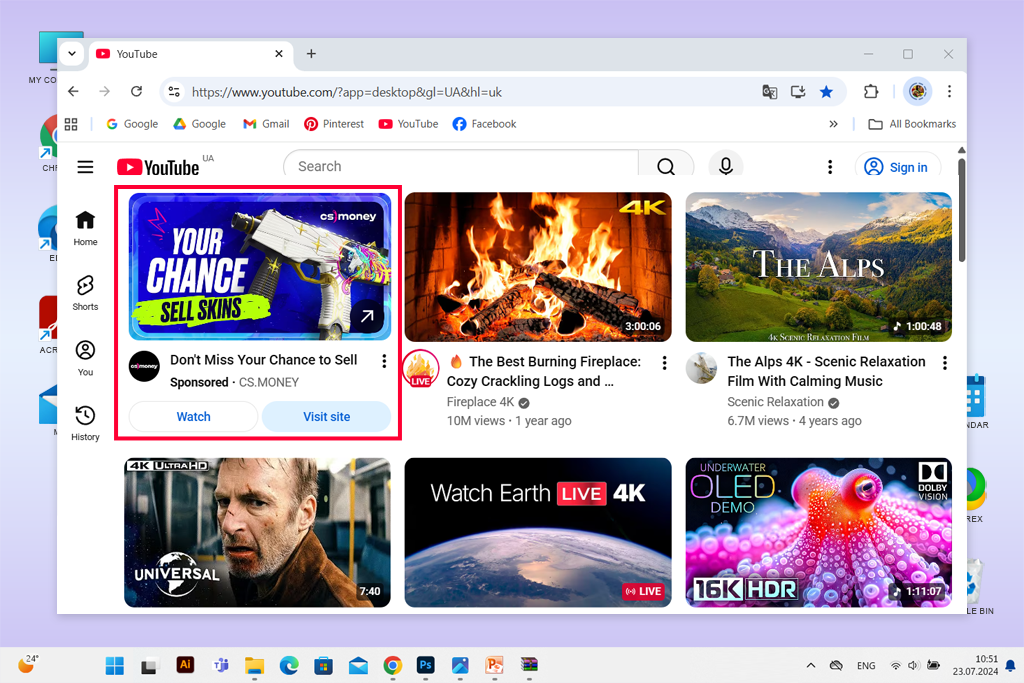1024x683 pixels.
Task: Click the YouTube logo in page header
Action: 158,167
